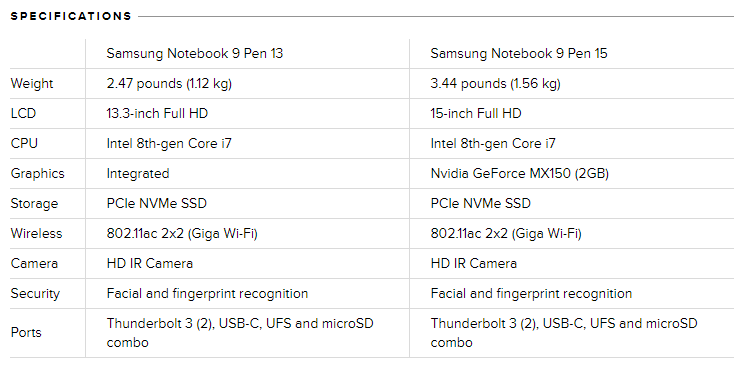Click the Pen 15 Facial and fingerprint recognition cell
This screenshot has width=739, height=366.
coord(531,293)
